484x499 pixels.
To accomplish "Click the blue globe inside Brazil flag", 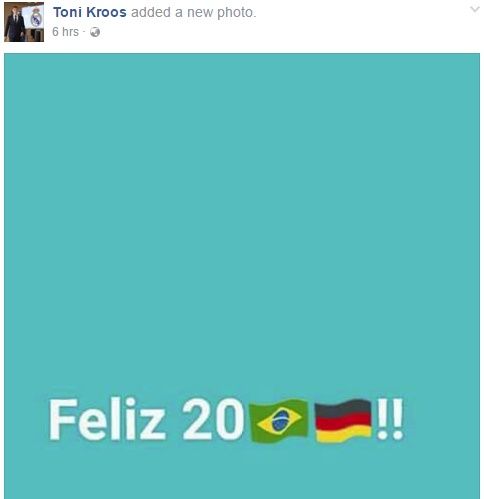I will click(x=280, y=421).
